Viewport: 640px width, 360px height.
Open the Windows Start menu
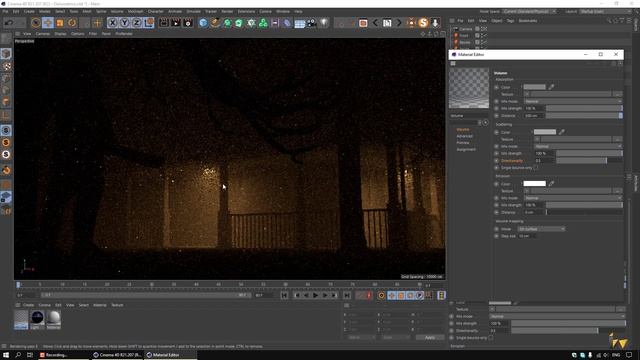tap(6, 355)
